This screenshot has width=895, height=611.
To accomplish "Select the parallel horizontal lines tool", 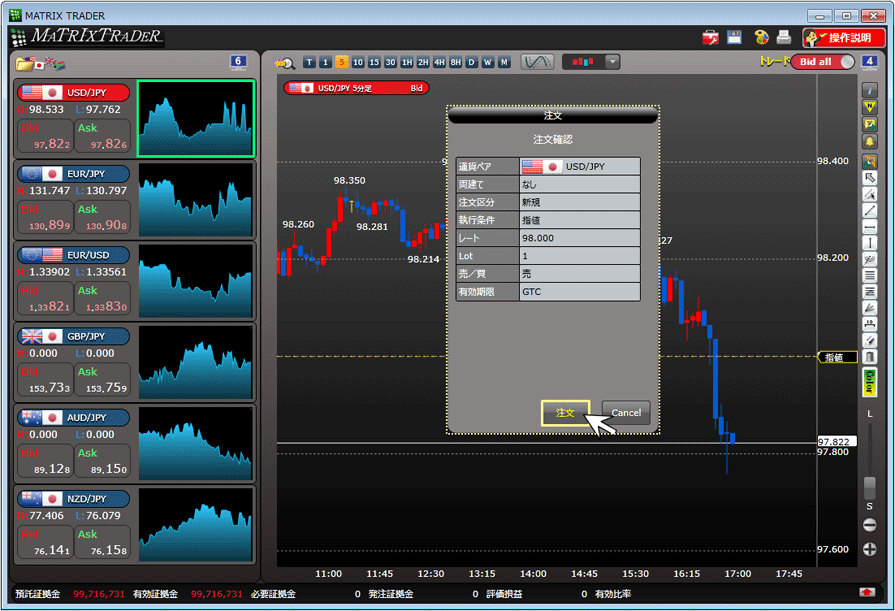I will (869, 276).
